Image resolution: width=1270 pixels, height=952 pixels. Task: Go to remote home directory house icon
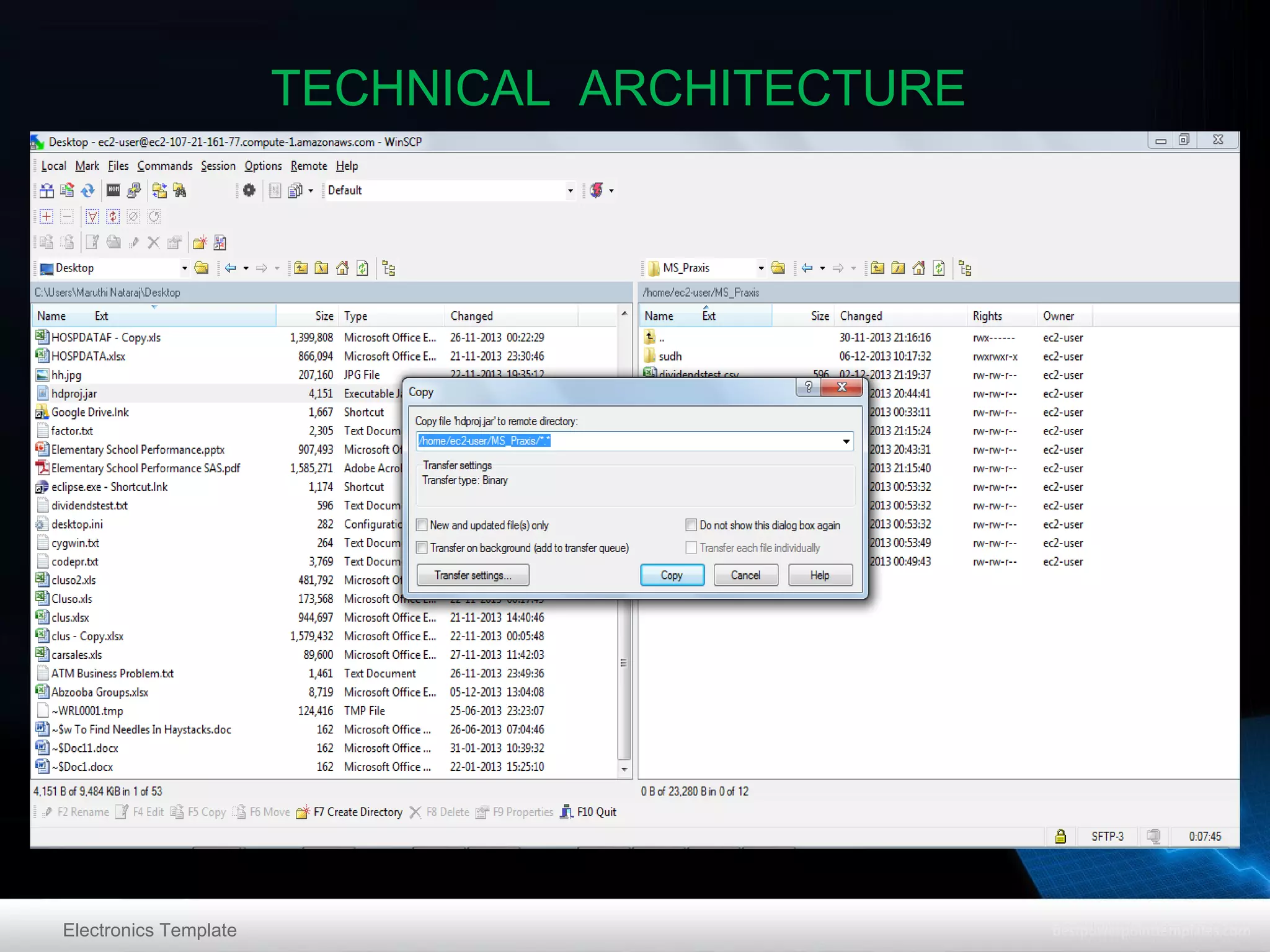click(919, 268)
